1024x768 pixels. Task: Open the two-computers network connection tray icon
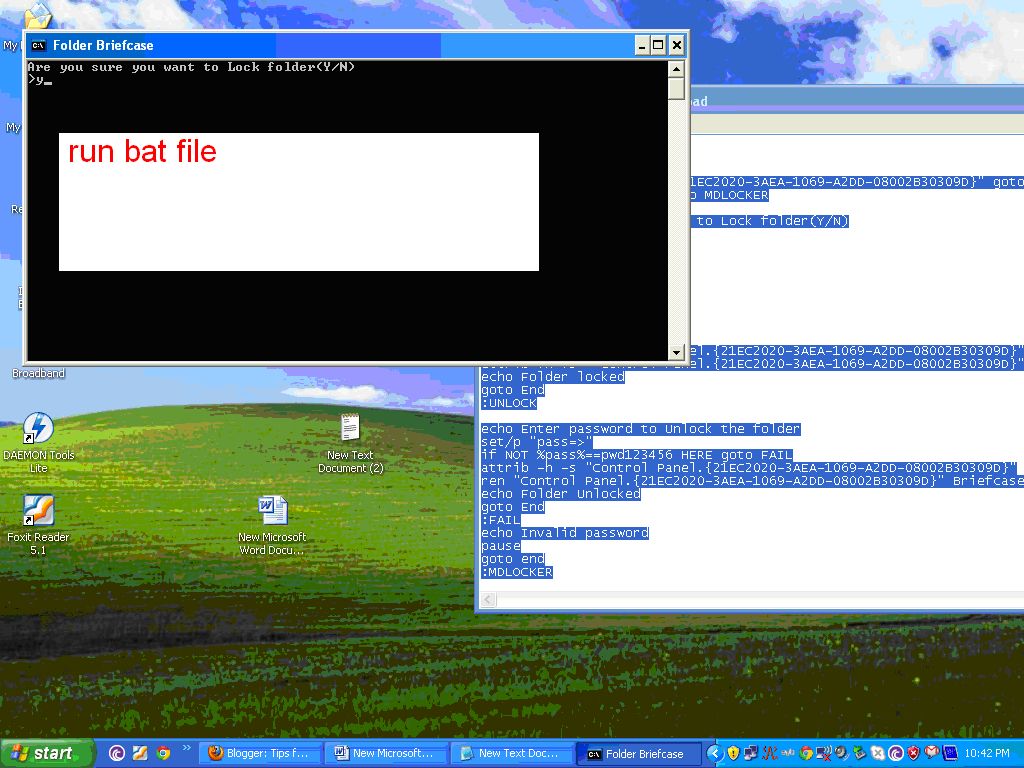[751, 753]
